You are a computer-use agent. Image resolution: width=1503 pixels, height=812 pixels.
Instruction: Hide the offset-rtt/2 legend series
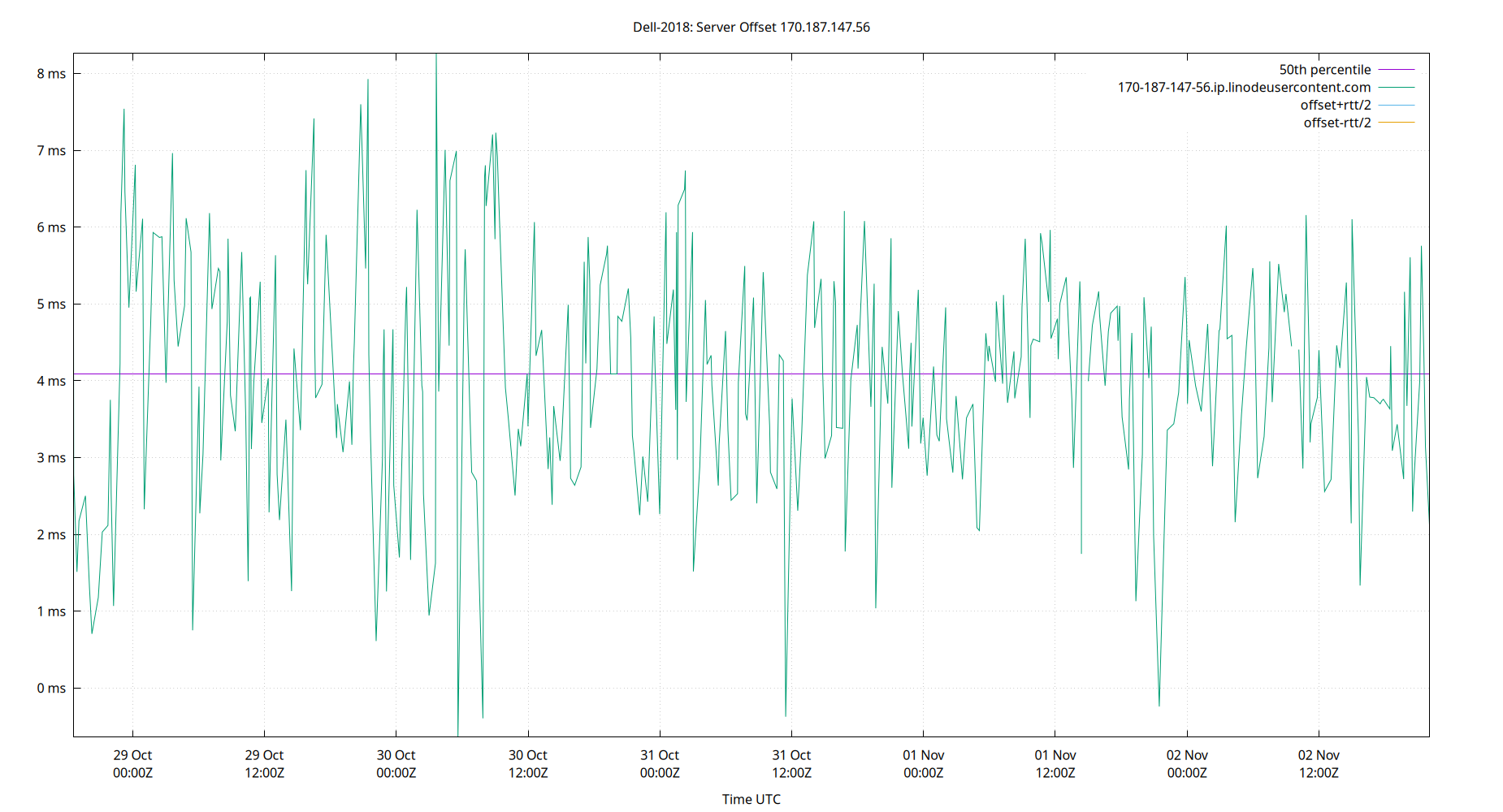[1336, 122]
